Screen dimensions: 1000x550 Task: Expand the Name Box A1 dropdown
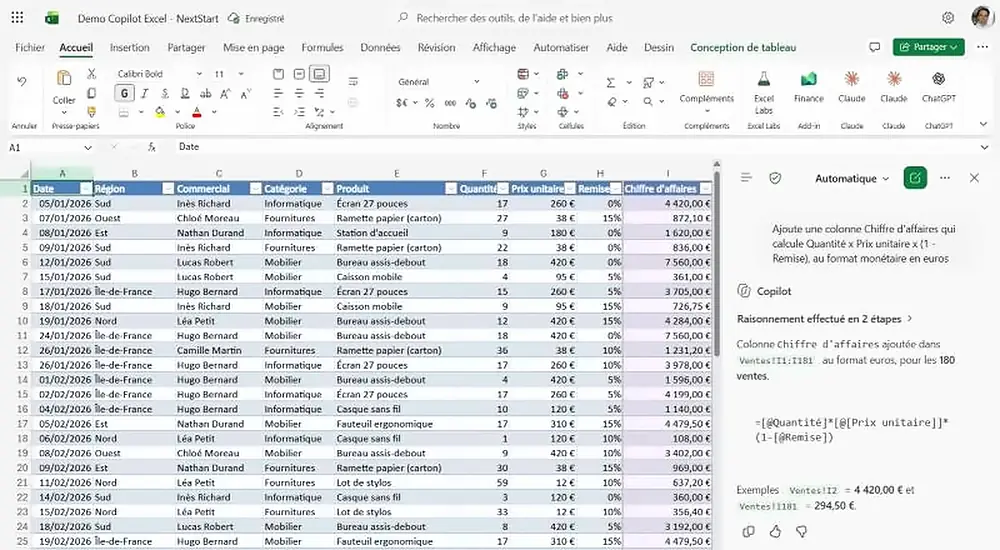(x=88, y=147)
